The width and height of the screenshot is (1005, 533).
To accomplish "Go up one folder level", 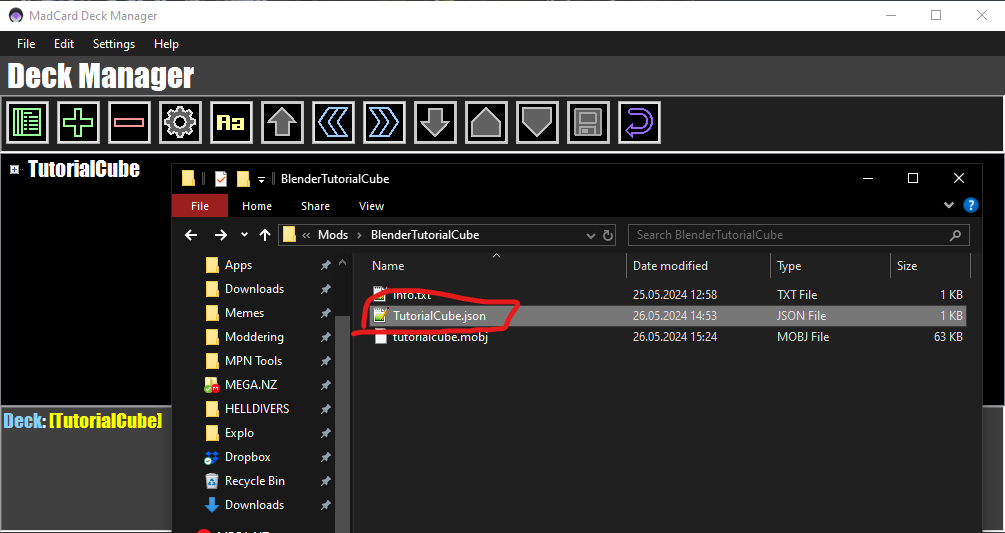I will point(265,235).
